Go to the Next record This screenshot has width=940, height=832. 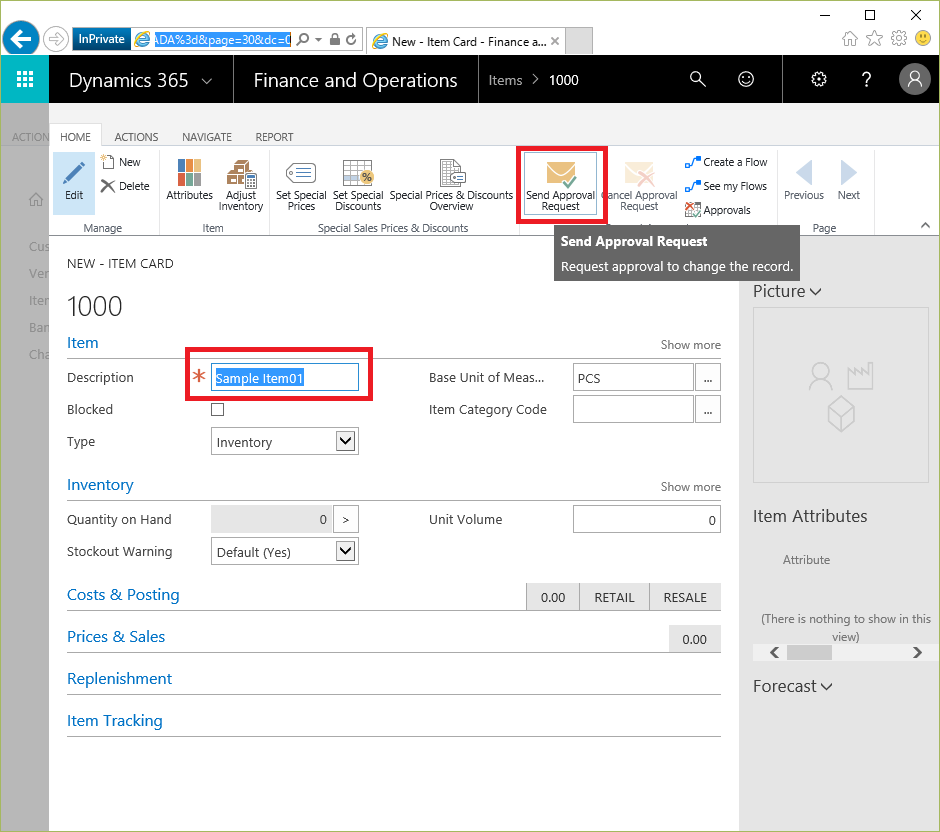coord(849,180)
